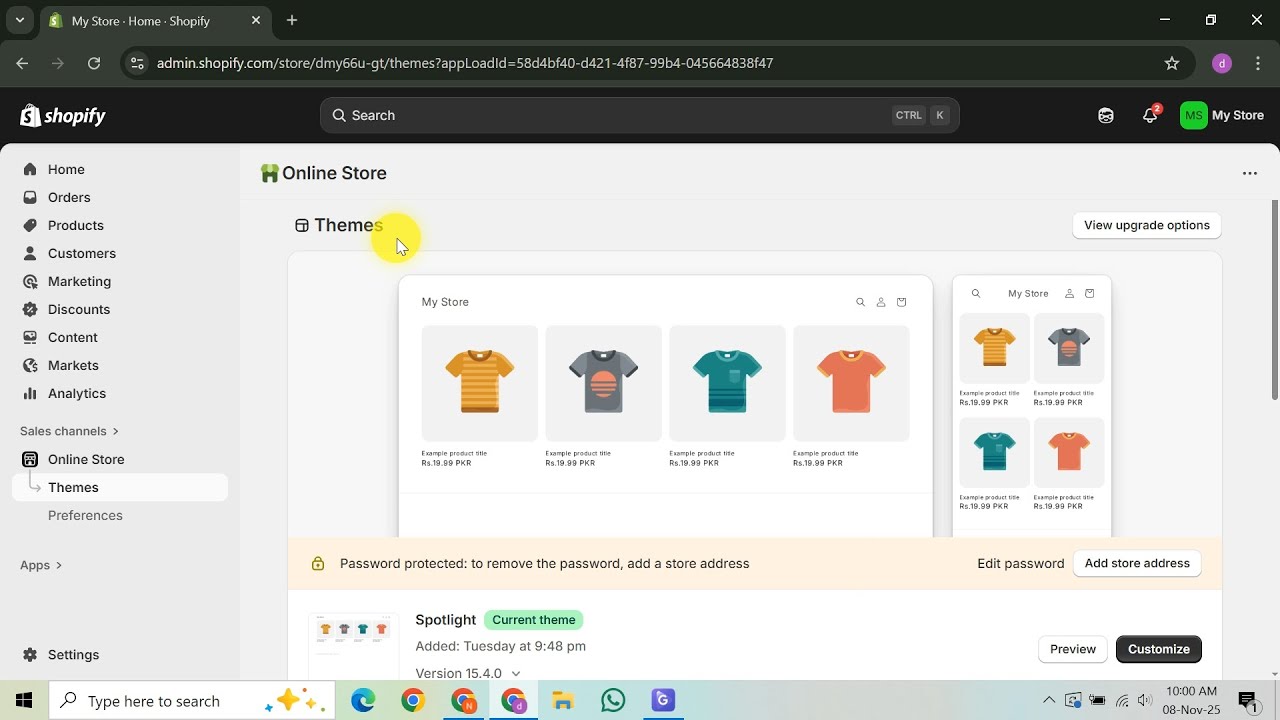
Task: Click the Settings gear icon
Action: click(x=30, y=654)
